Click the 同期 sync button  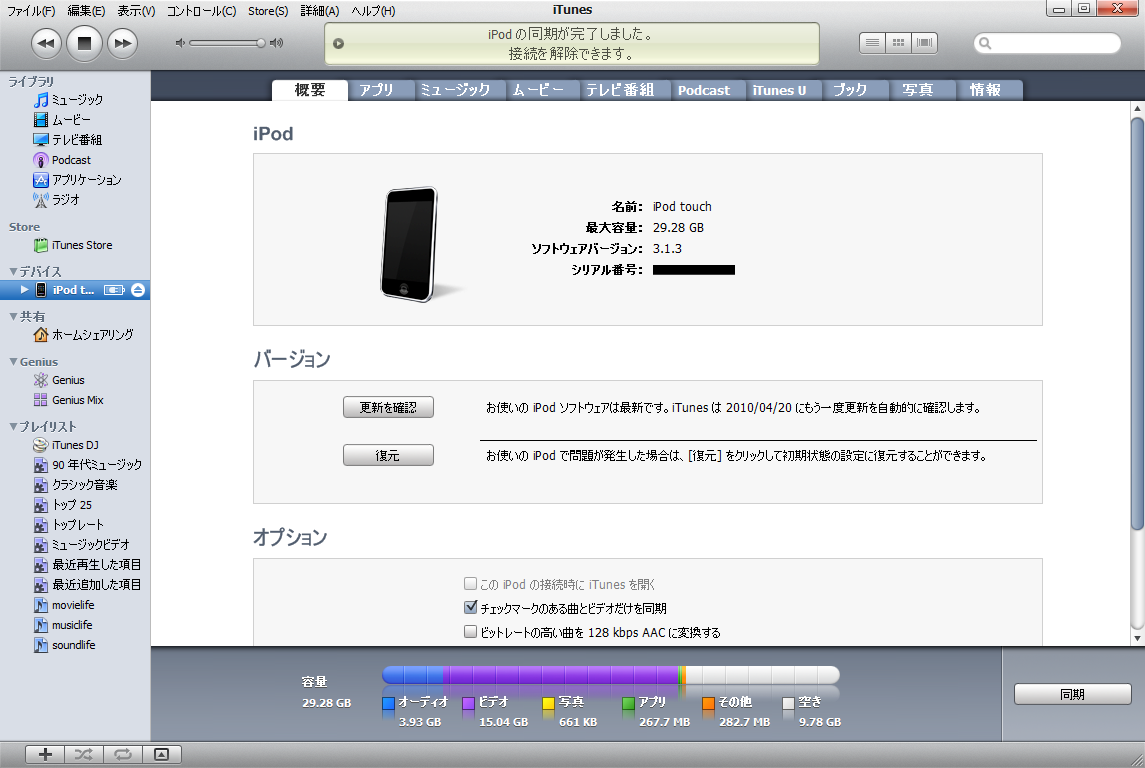(1073, 694)
